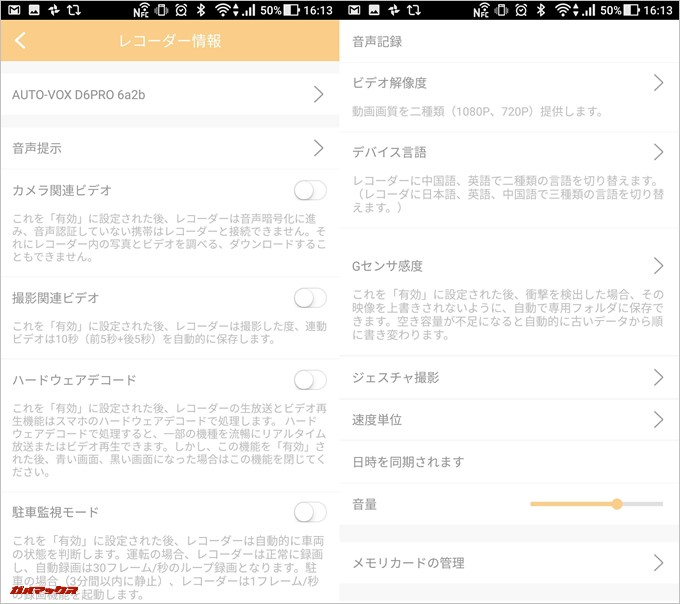The image size is (680, 604).
Task: Adjust the 音量 volume slider handle
Action: (x=617, y=504)
